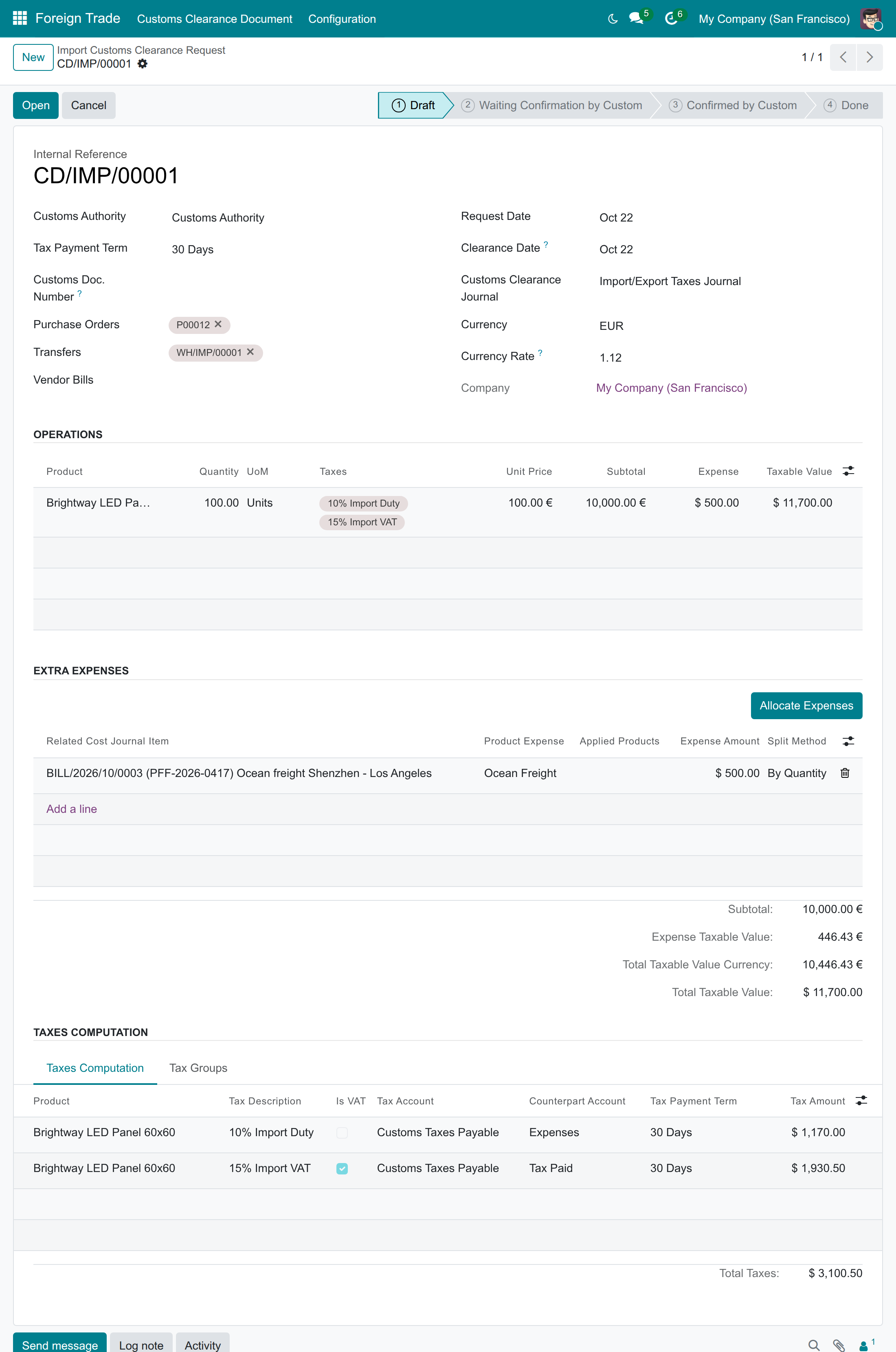This screenshot has height=1352, width=896.
Task: Open activities clock icon with badge 6
Action: click(x=672, y=18)
